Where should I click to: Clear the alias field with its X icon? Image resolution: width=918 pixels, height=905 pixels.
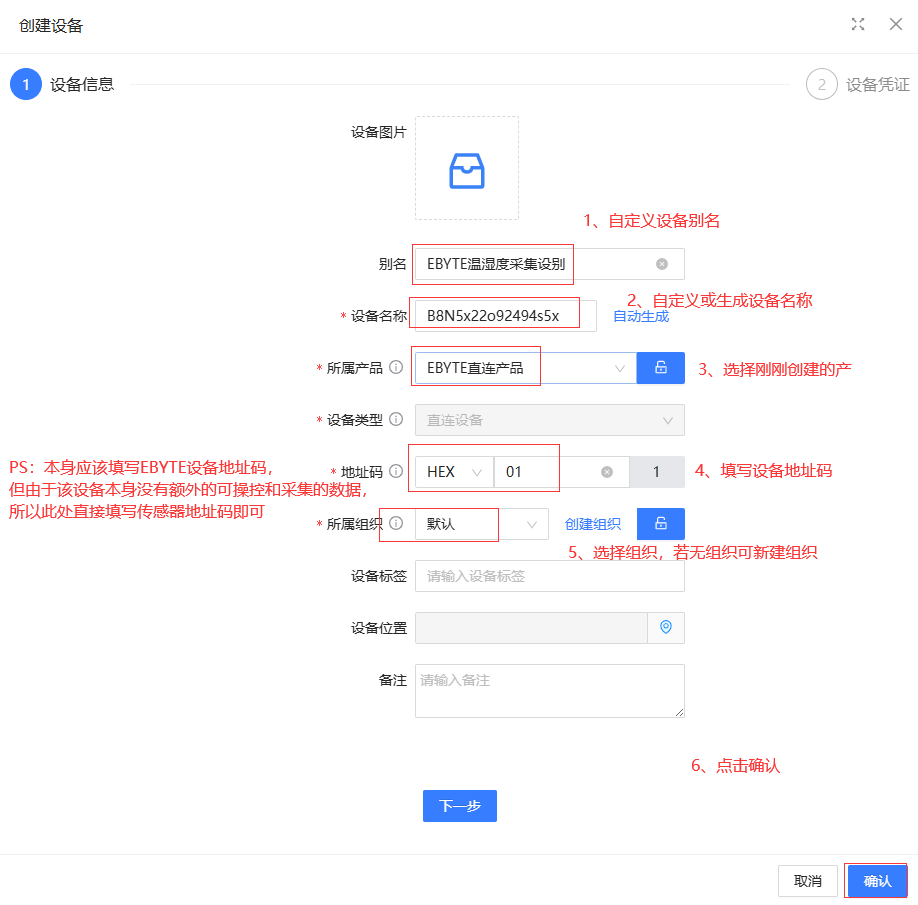pos(661,264)
